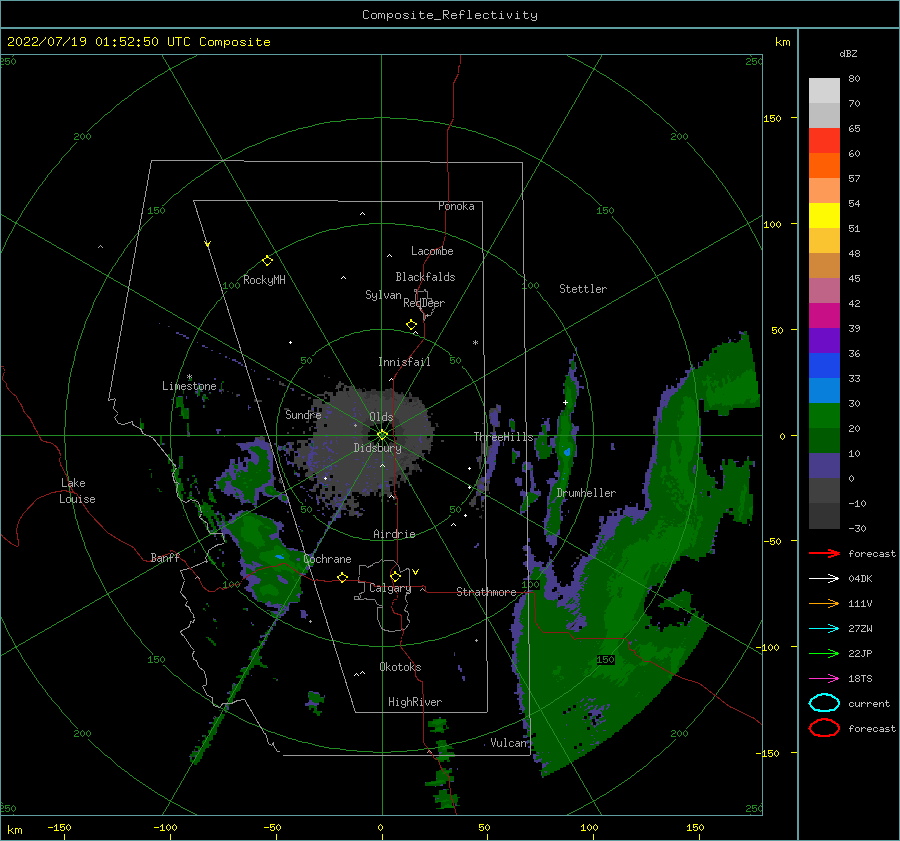Select the Stettler label
The height and width of the screenshot is (841, 900).
tap(583, 289)
